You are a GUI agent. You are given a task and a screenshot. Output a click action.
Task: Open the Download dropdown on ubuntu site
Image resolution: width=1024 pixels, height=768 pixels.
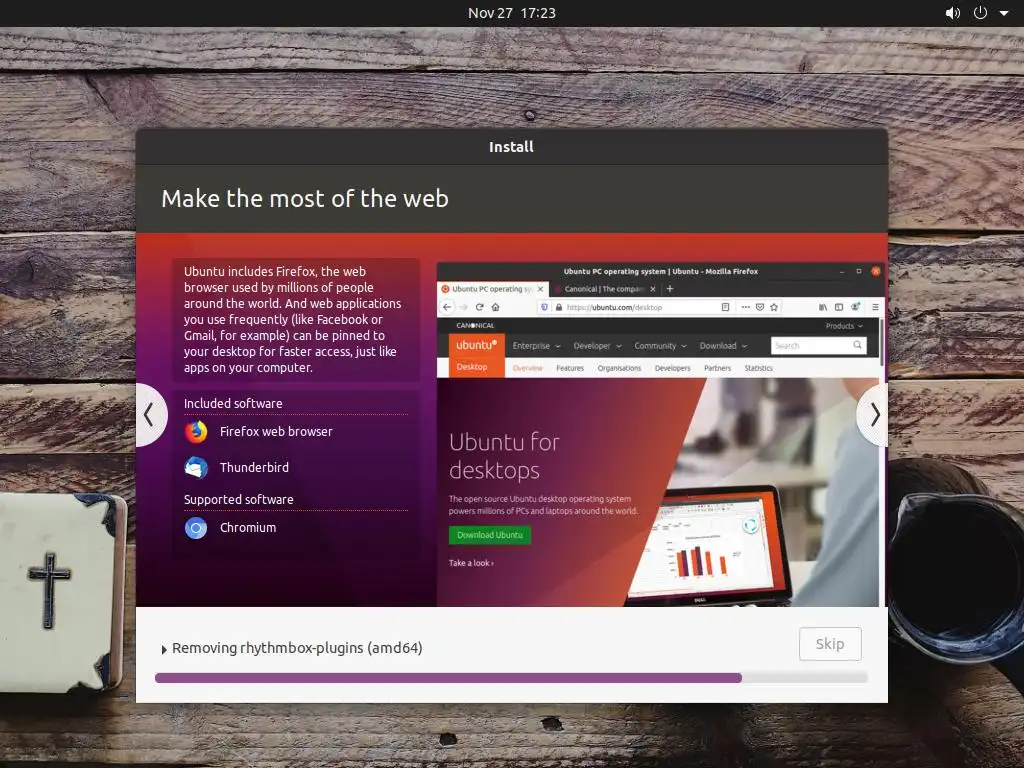(x=723, y=346)
